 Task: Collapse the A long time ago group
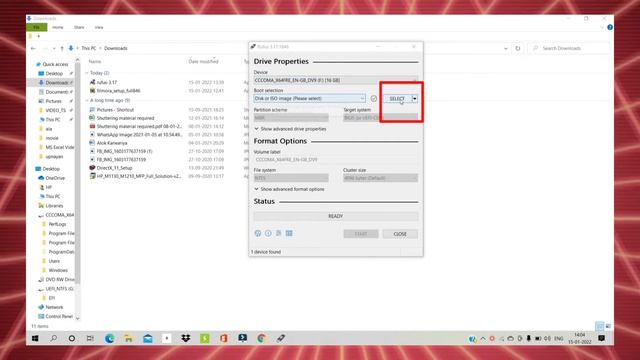click(87, 100)
